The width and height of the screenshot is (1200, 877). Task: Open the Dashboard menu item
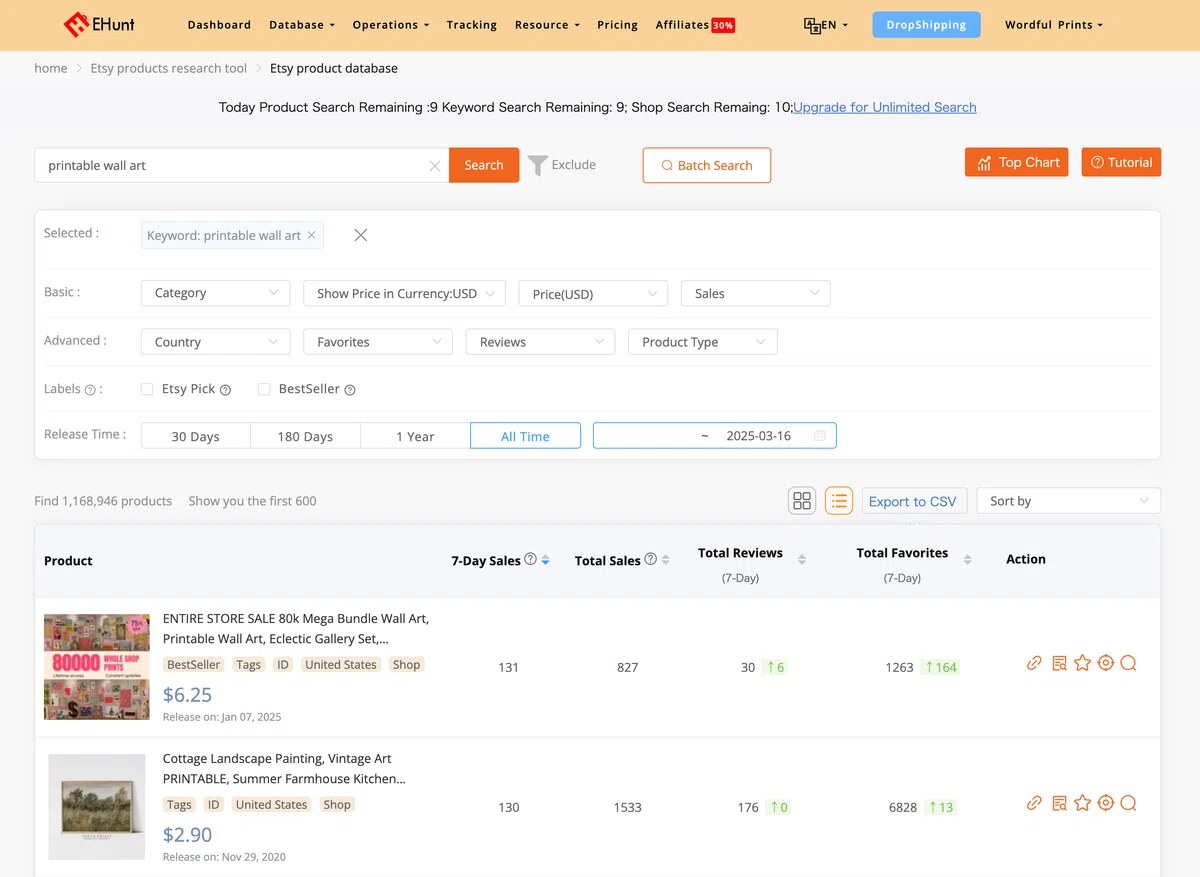219,25
